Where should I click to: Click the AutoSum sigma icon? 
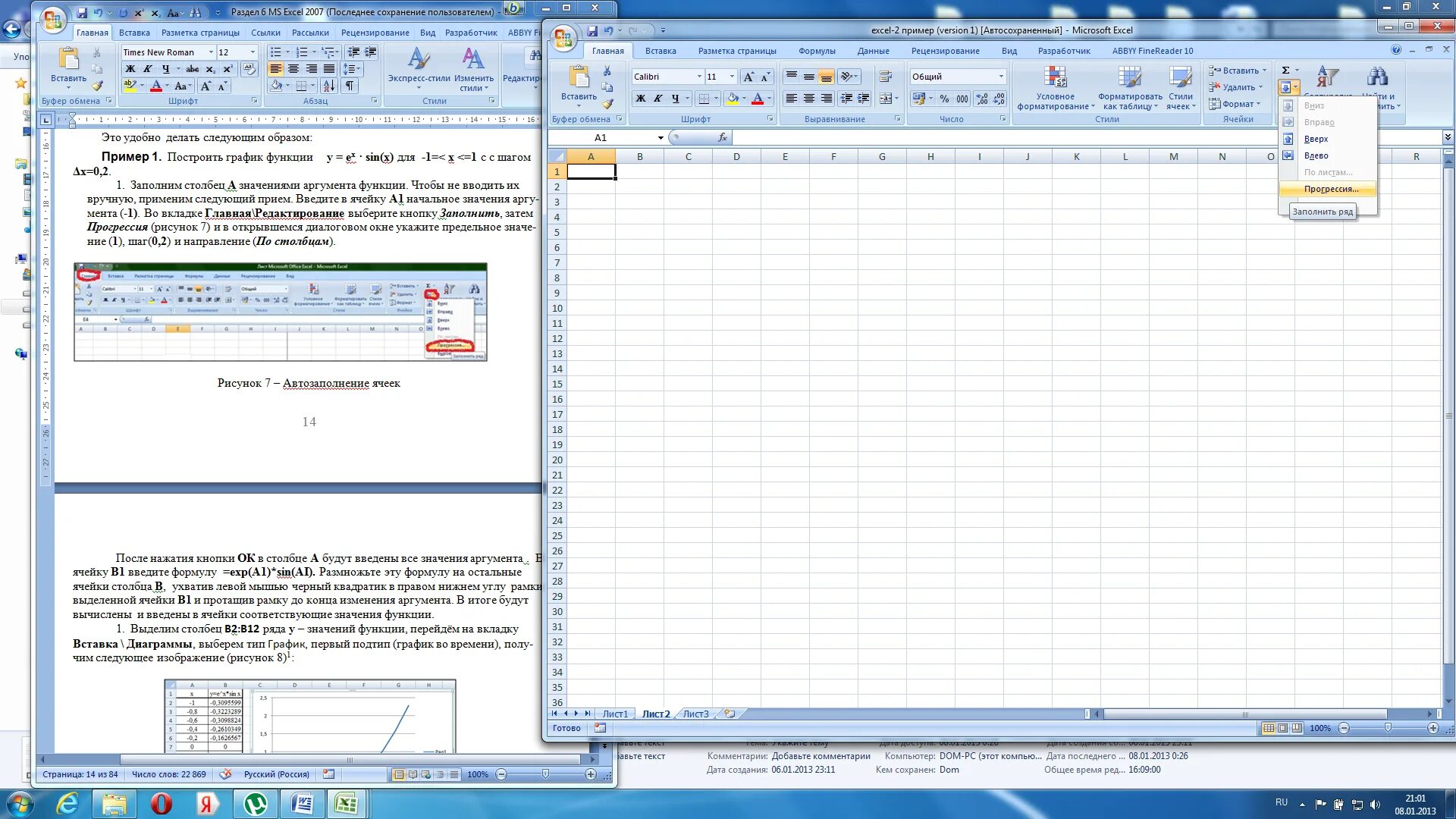tap(1286, 70)
